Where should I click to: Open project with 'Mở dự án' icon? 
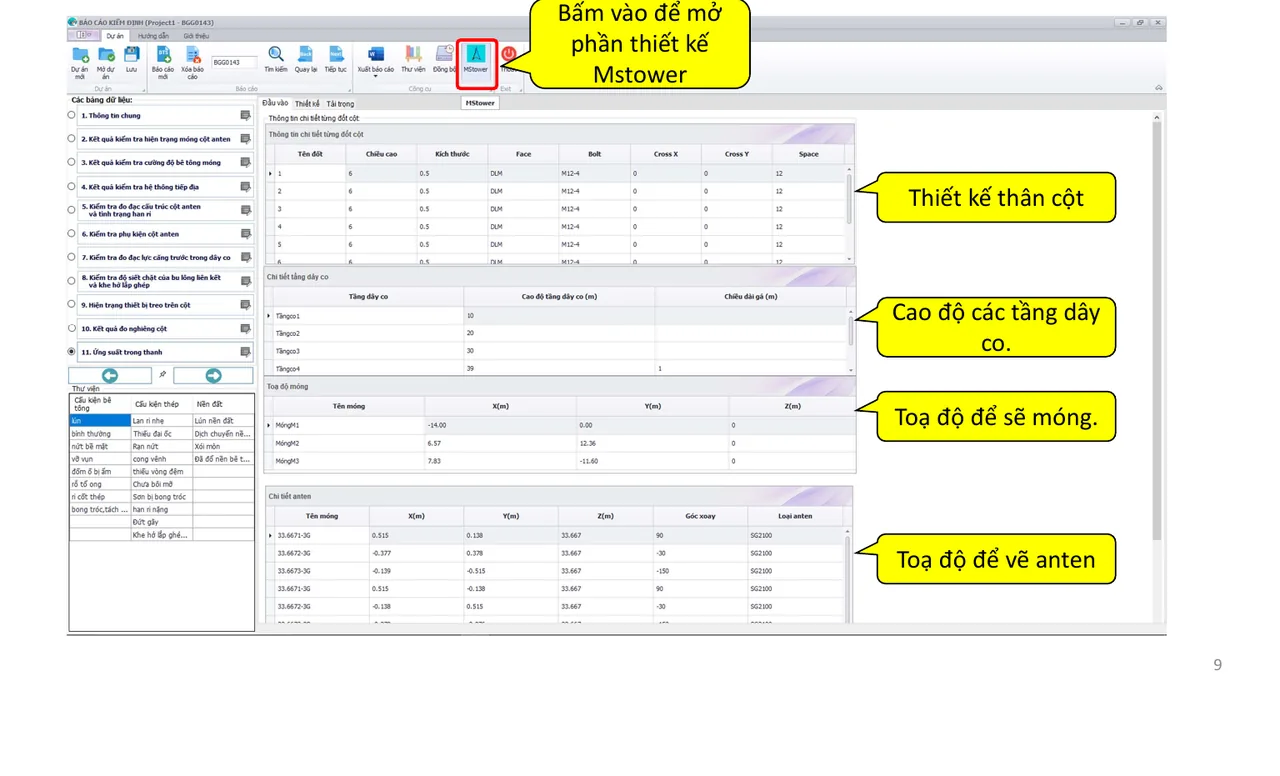tap(106, 54)
